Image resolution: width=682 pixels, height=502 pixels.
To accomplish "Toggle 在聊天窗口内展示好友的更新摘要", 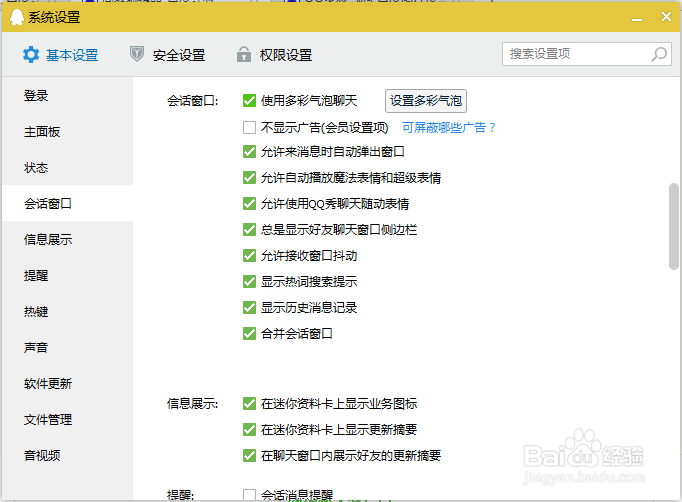I will [x=249, y=456].
